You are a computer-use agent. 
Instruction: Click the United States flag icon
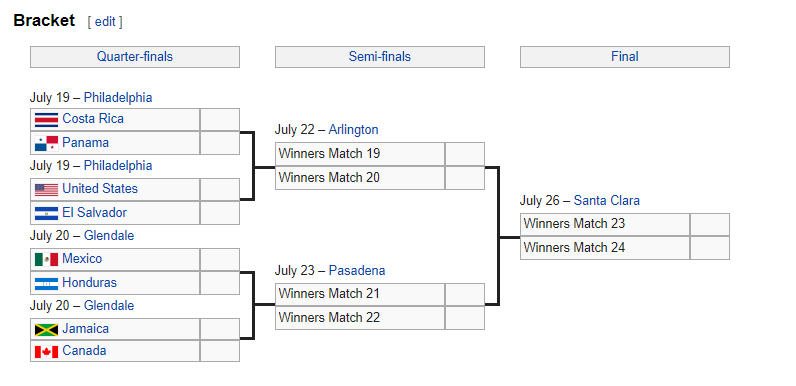click(x=46, y=189)
